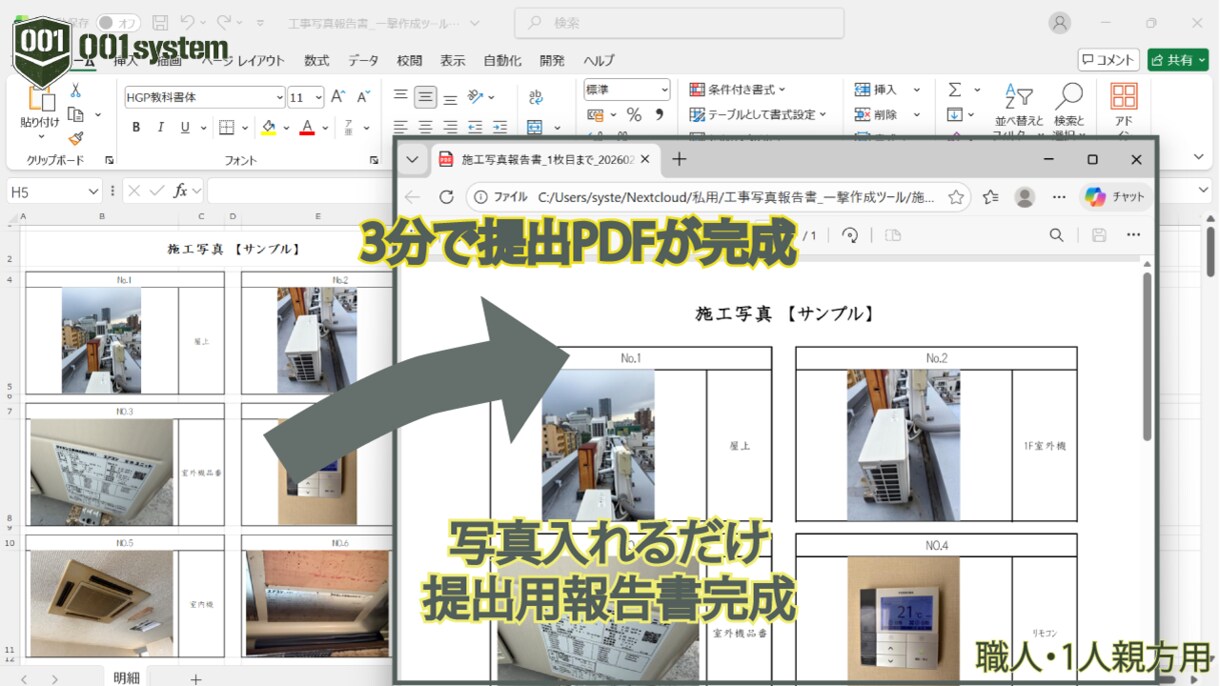Viewport: 1220px width, 686px height.
Task: Toggle the AutoSave switch in Excel
Action: (118, 22)
